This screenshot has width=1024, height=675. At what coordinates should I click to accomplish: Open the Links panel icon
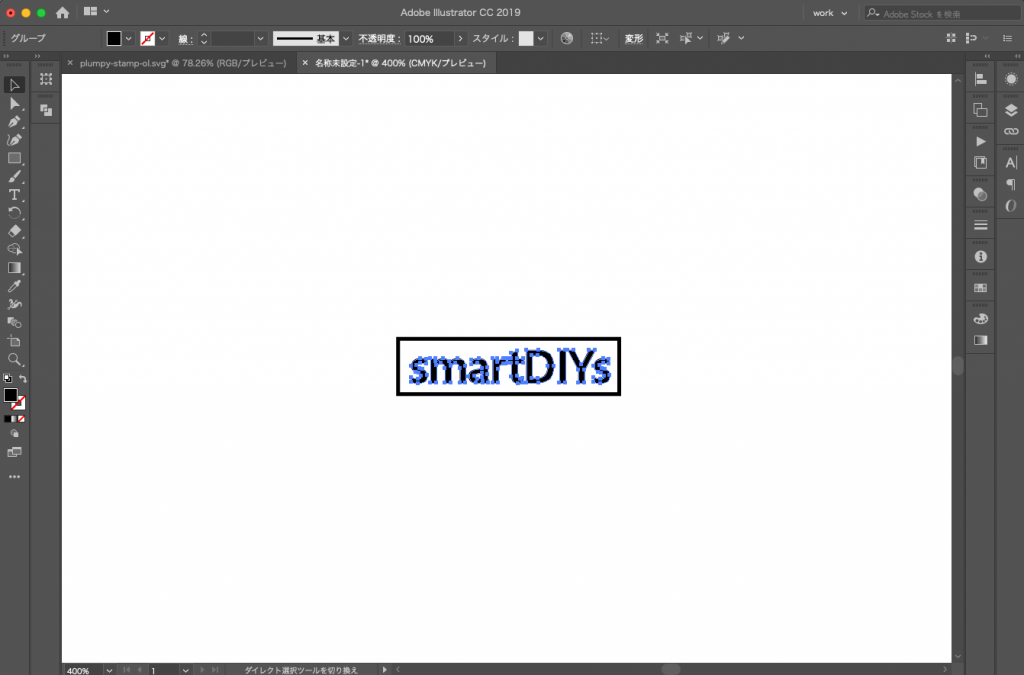pyautogui.click(x=1011, y=131)
